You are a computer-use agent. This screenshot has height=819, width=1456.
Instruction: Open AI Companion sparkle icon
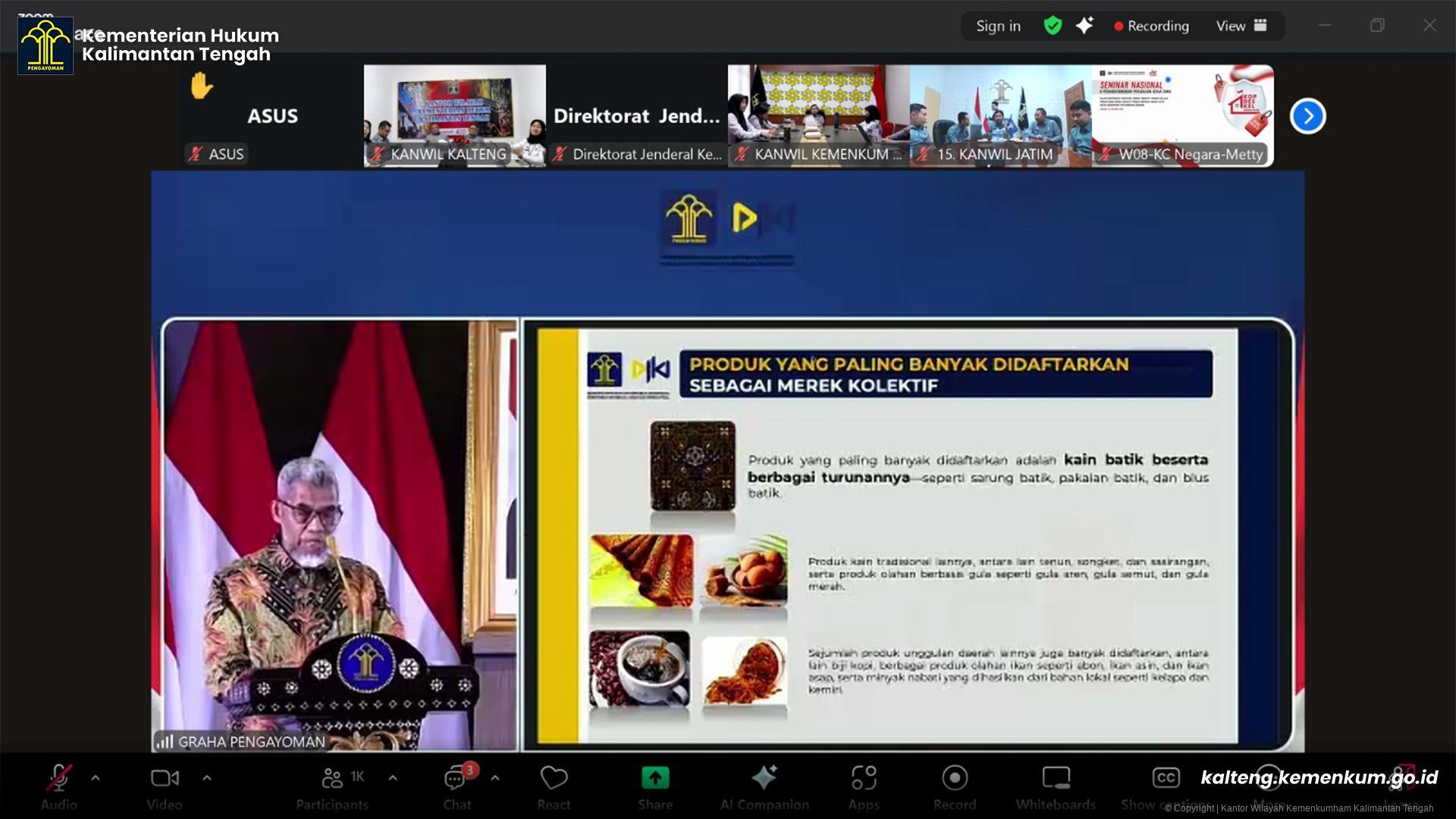click(x=764, y=779)
